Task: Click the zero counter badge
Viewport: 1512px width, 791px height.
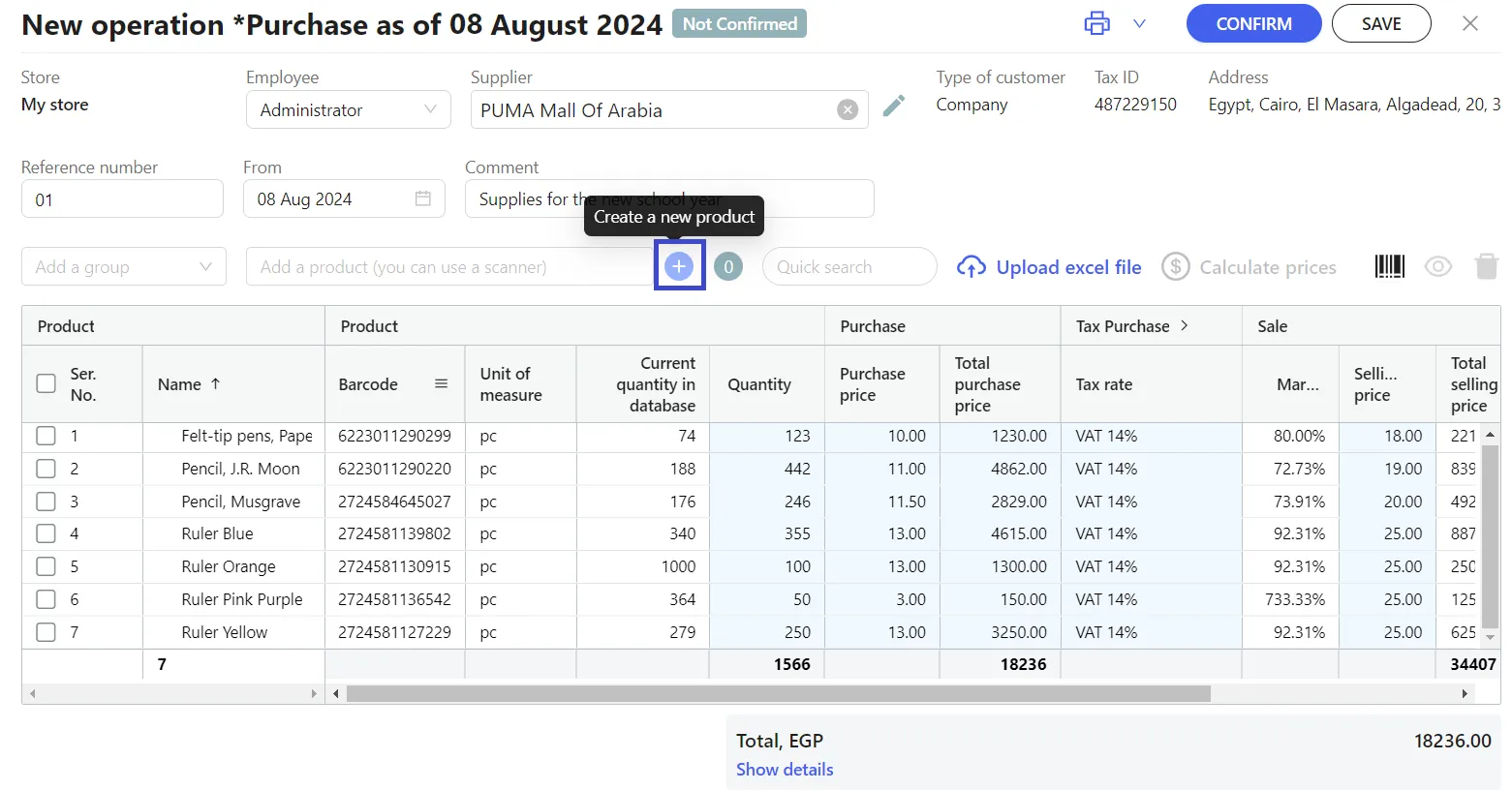Action: (728, 266)
